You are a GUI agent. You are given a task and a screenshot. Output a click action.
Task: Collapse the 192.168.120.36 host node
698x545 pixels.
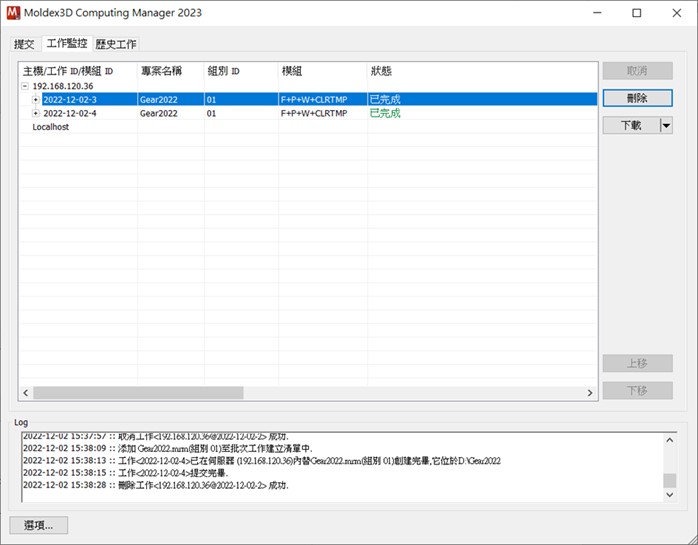(x=25, y=86)
